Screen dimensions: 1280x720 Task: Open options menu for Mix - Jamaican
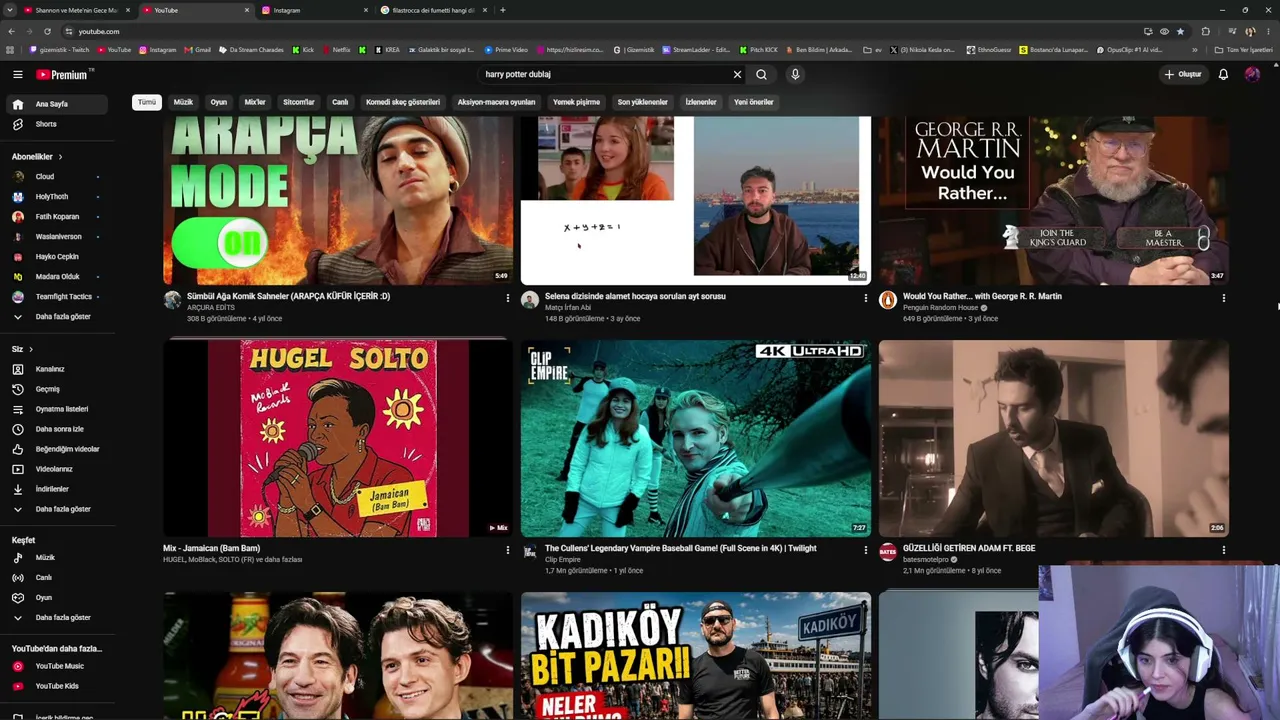tap(507, 550)
